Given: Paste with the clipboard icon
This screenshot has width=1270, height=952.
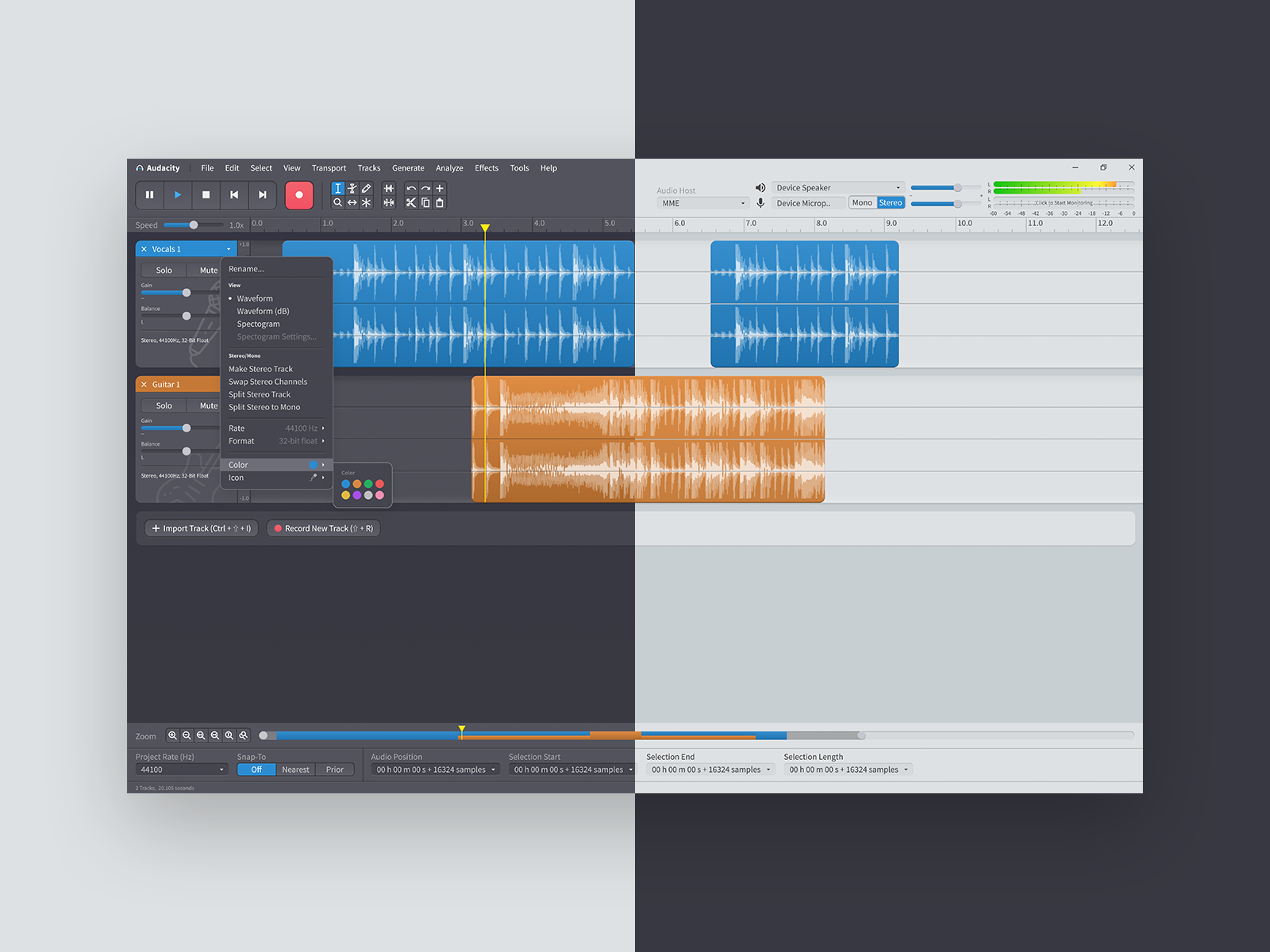Looking at the screenshot, I should (x=440, y=202).
